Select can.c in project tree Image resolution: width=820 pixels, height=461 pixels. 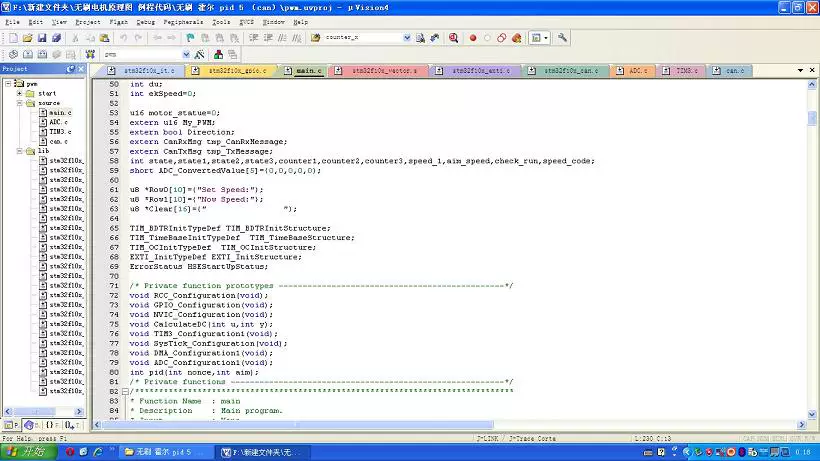click(58, 141)
